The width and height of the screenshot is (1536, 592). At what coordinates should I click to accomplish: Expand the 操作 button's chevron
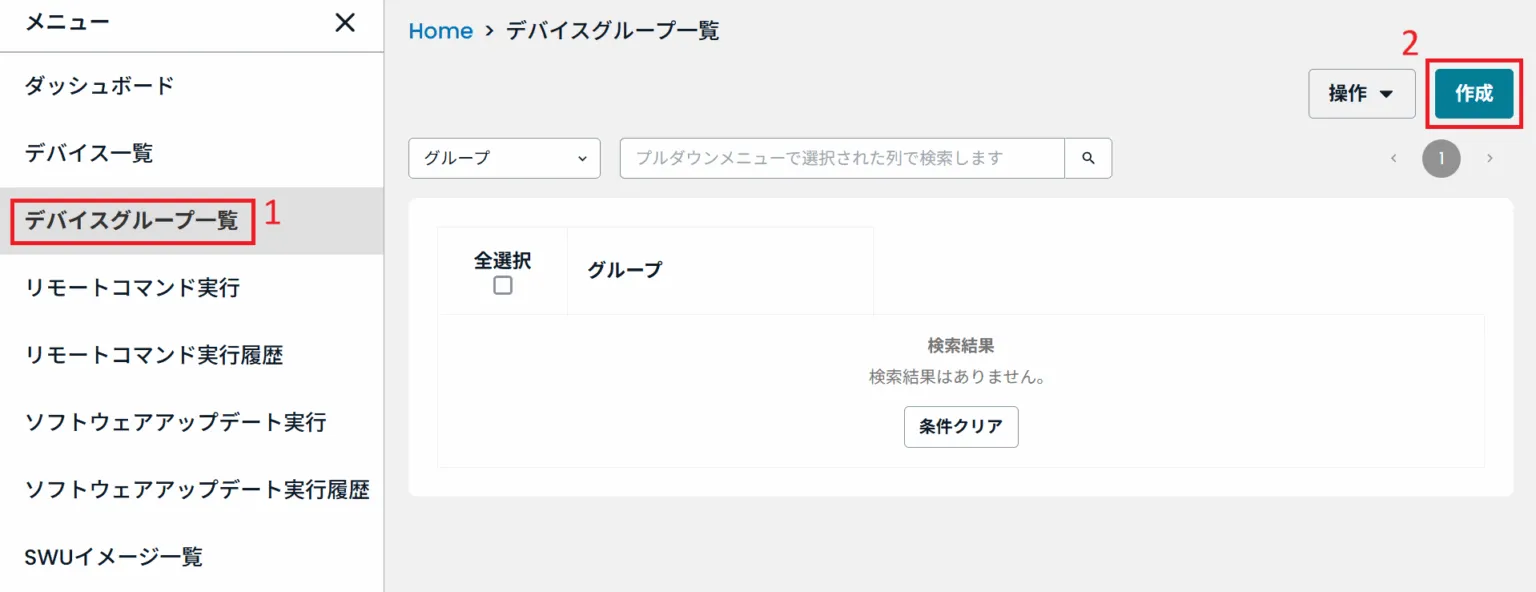(x=1388, y=93)
